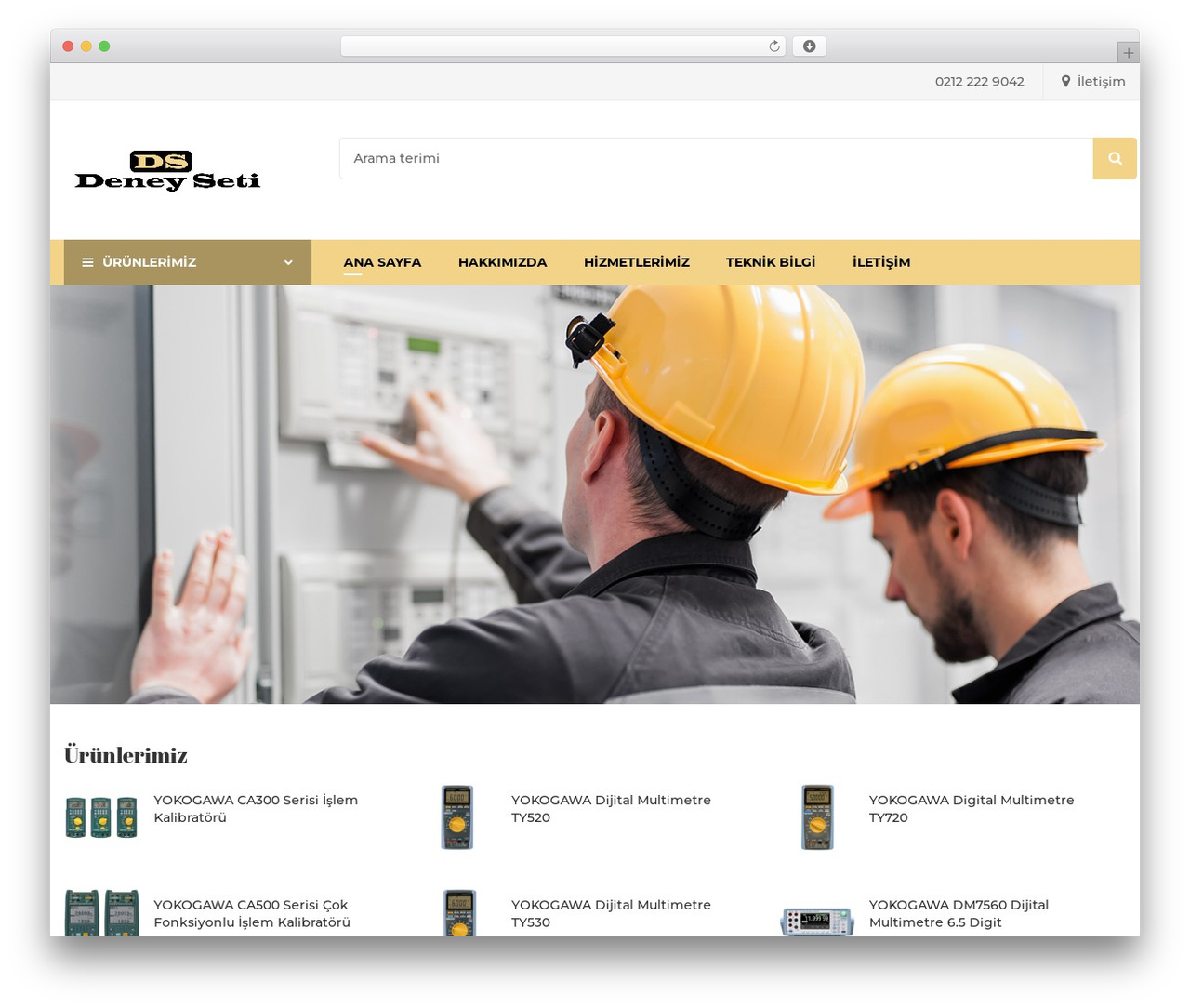This screenshot has width=1190, height=1008.
Task: Expand the Ürünlerimiz dropdown chevron
Action: click(x=288, y=262)
